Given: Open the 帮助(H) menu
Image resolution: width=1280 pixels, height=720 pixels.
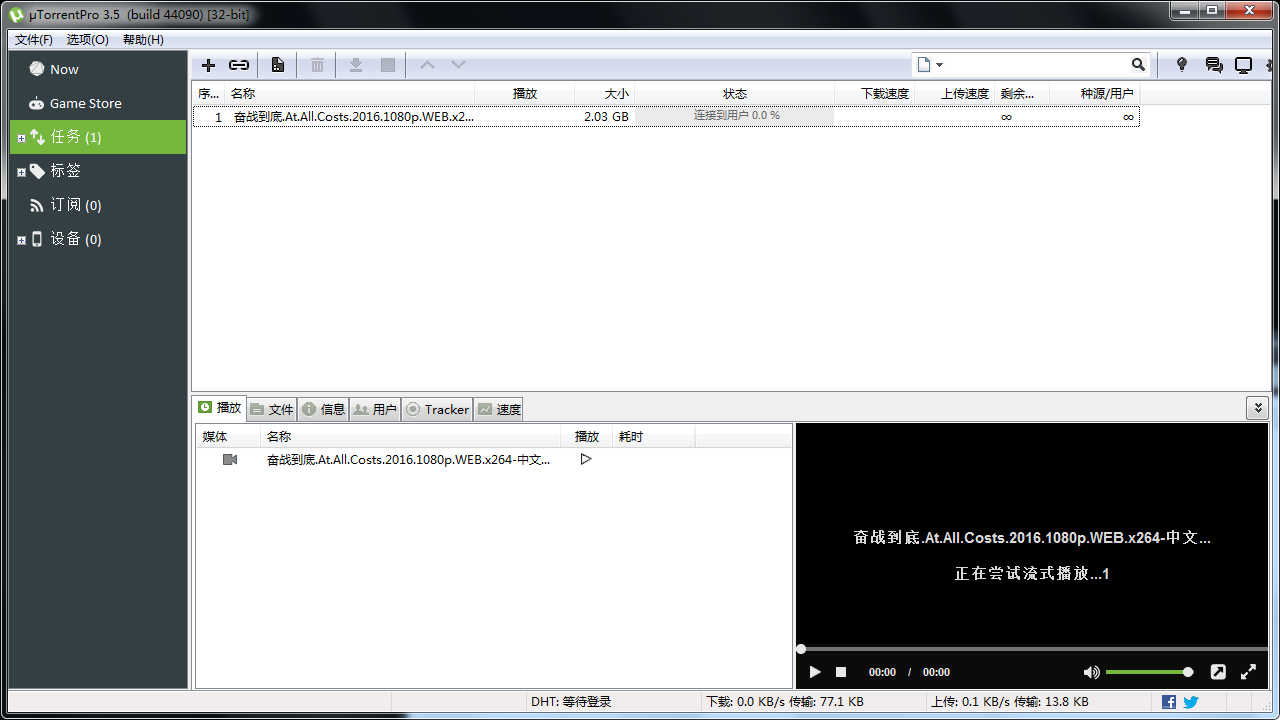Looking at the screenshot, I should coord(143,39).
